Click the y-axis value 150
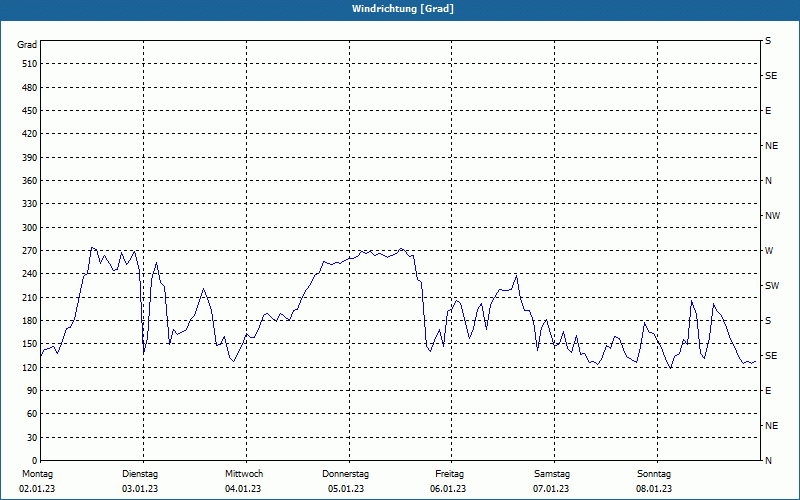Viewport: 800px width, 500px height. click(x=30, y=344)
